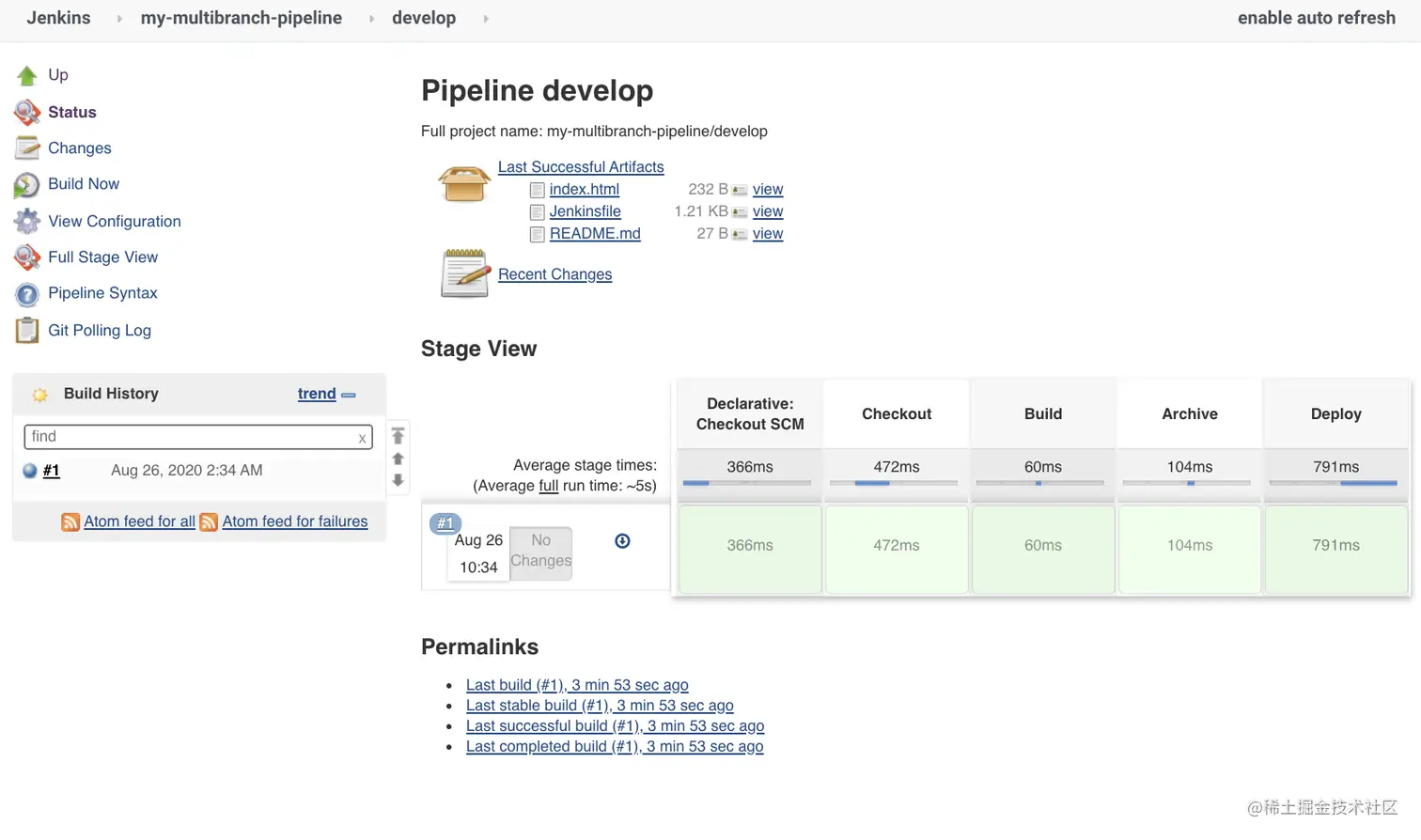Click the Deploy average time progress bar
This screenshot has height=840, width=1421.
(x=1334, y=483)
